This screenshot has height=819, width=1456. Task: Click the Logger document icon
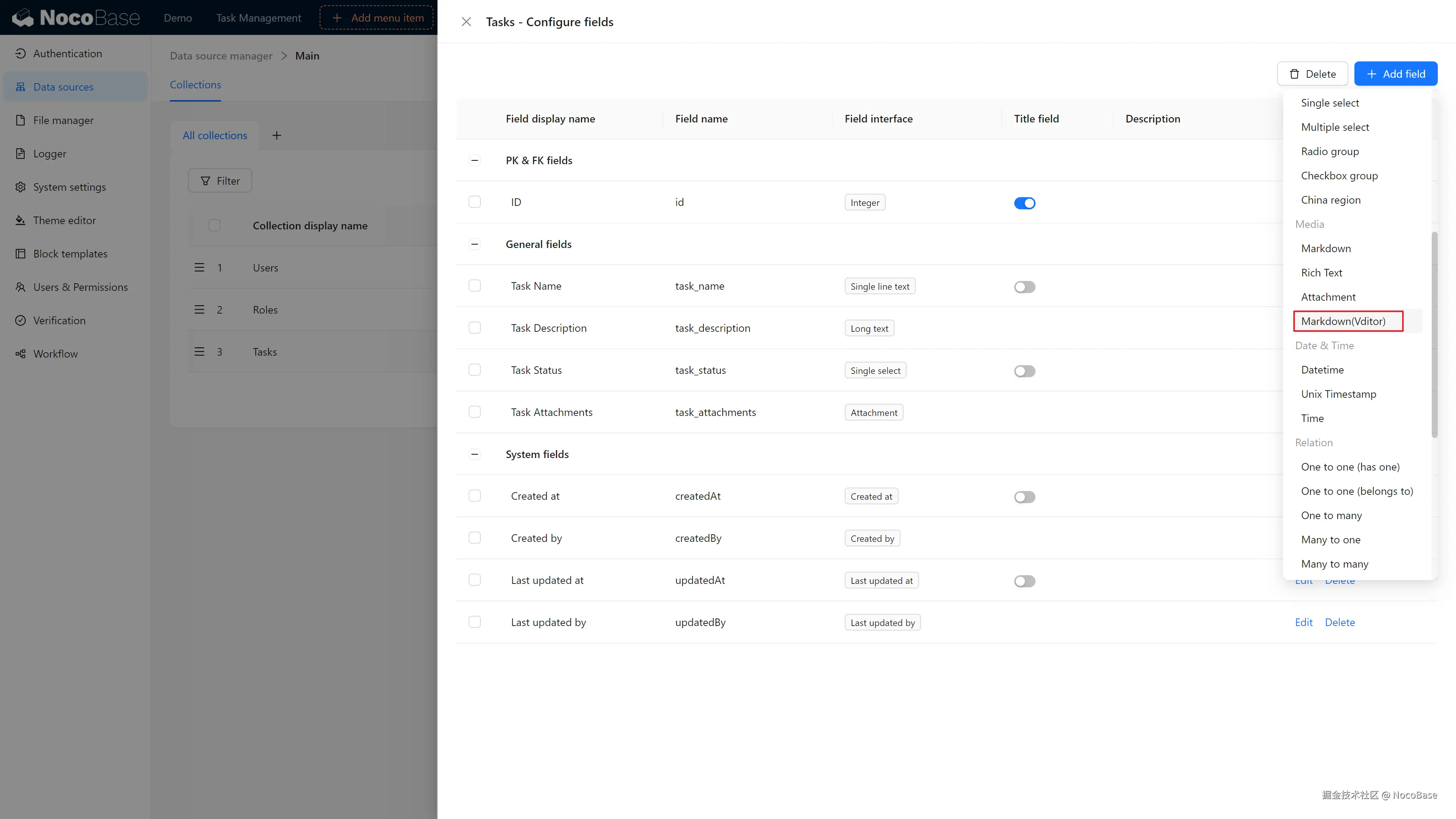point(20,154)
